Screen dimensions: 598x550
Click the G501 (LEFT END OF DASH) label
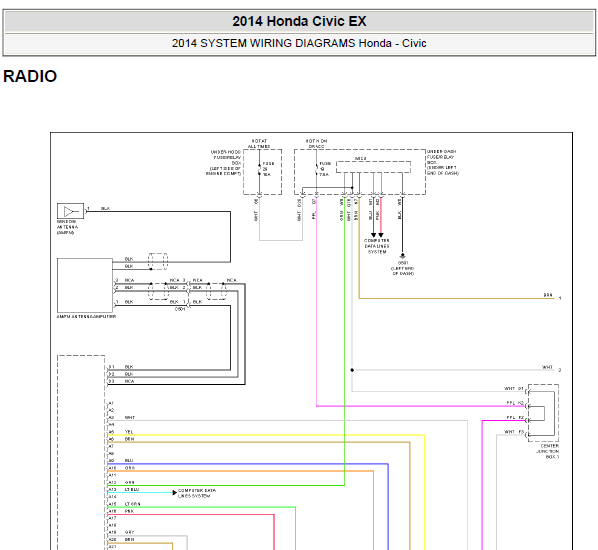(403, 268)
